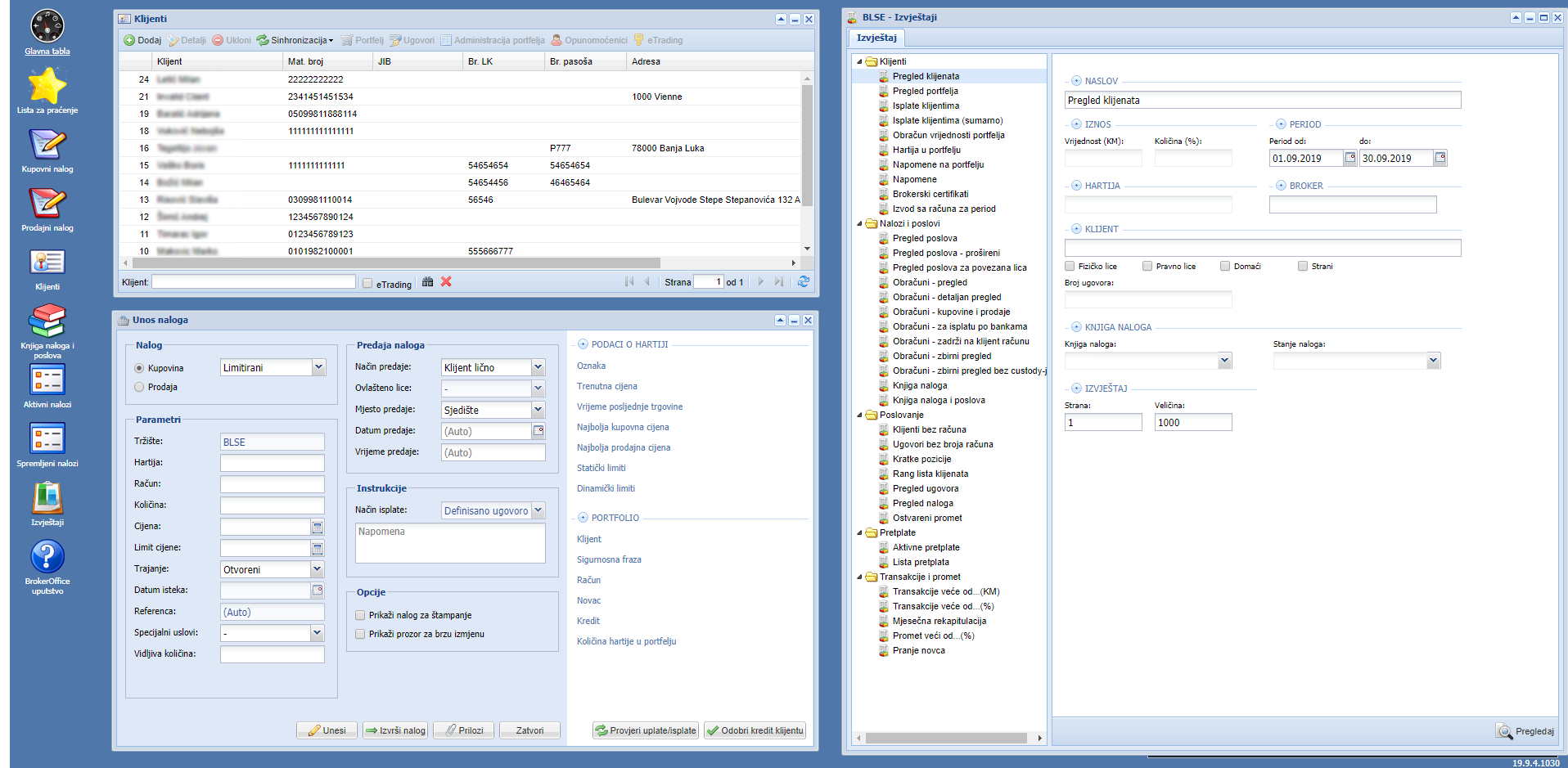This screenshot has height=768, width=1568.
Task: Open Prodajni nalog sidebar icon
Action: pos(47,203)
